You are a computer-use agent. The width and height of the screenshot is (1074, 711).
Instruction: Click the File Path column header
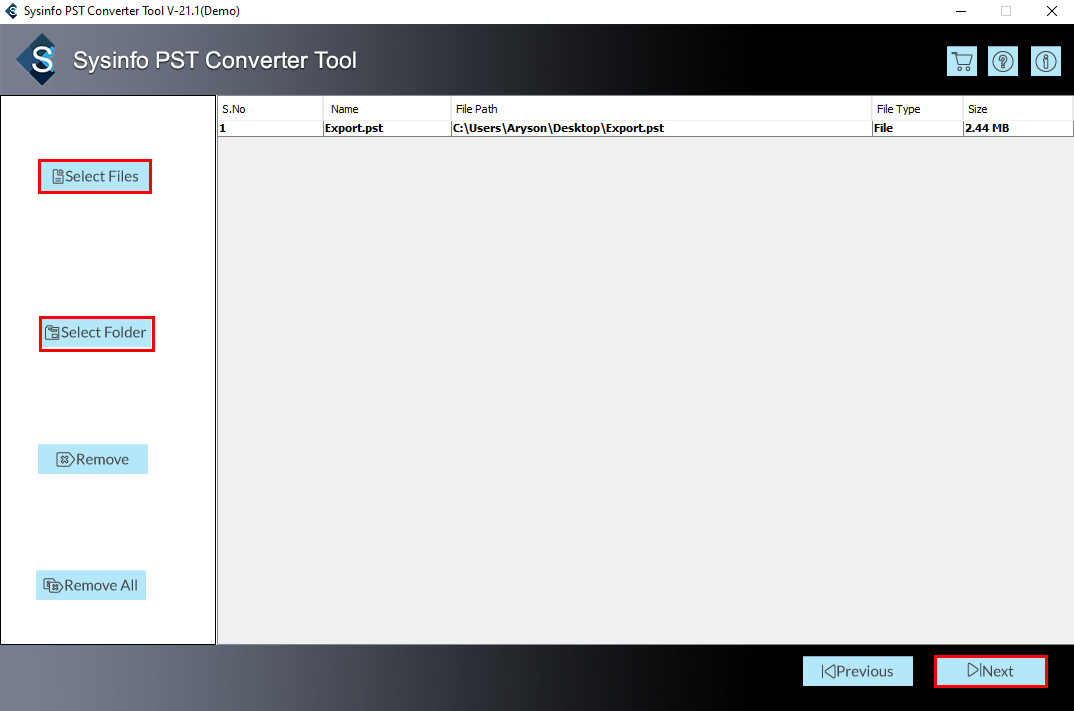coord(661,109)
